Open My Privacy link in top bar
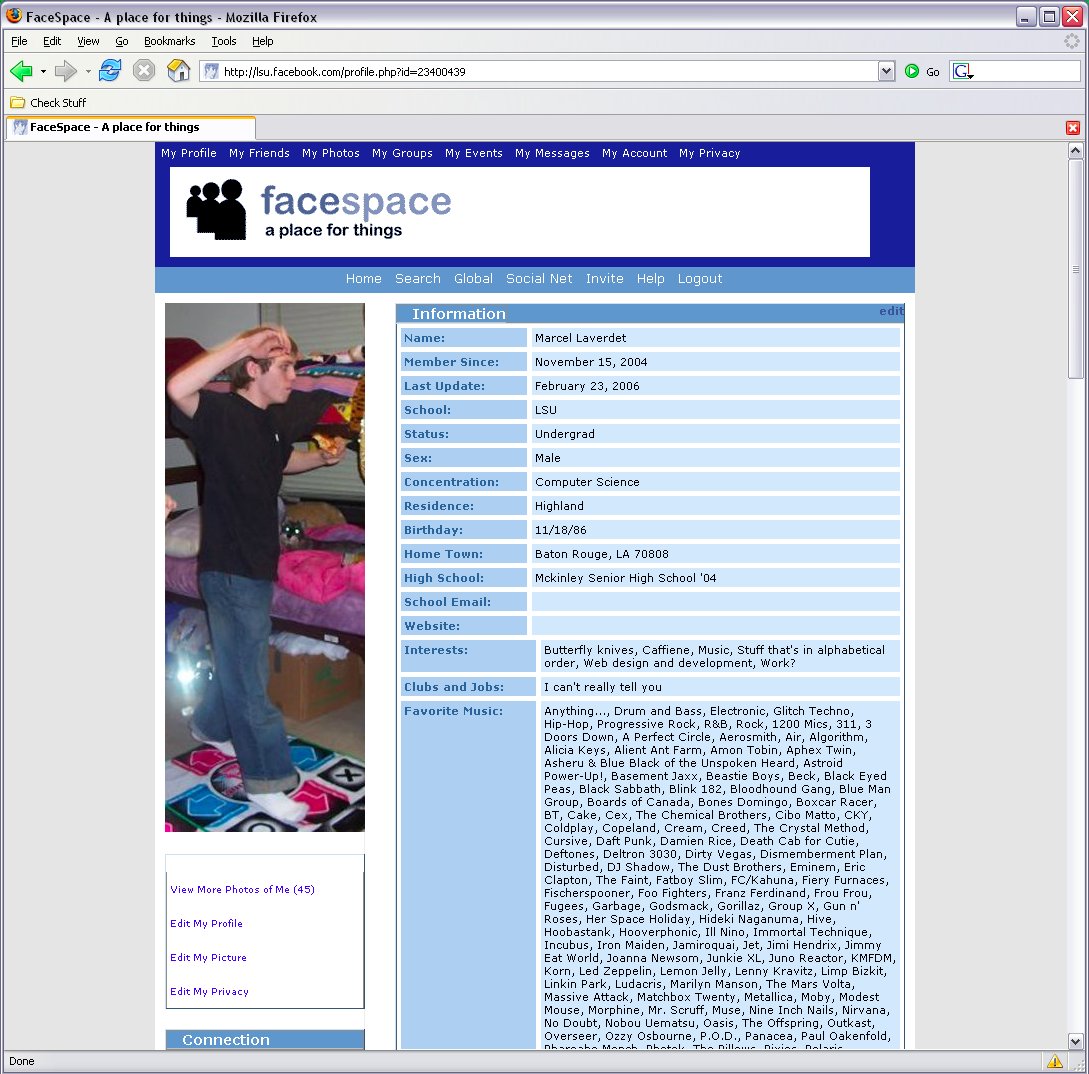1089x1074 pixels. [710, 153]
